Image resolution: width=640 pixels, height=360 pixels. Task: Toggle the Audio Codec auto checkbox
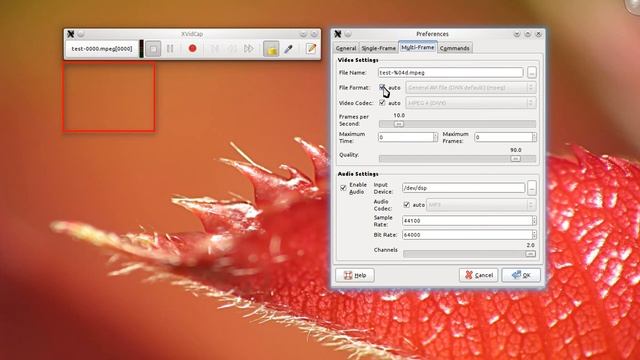[407, 204]
